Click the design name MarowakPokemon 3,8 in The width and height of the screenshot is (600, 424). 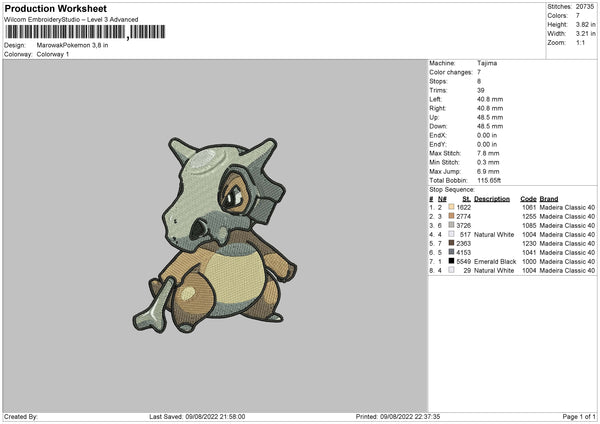[72, 45]
